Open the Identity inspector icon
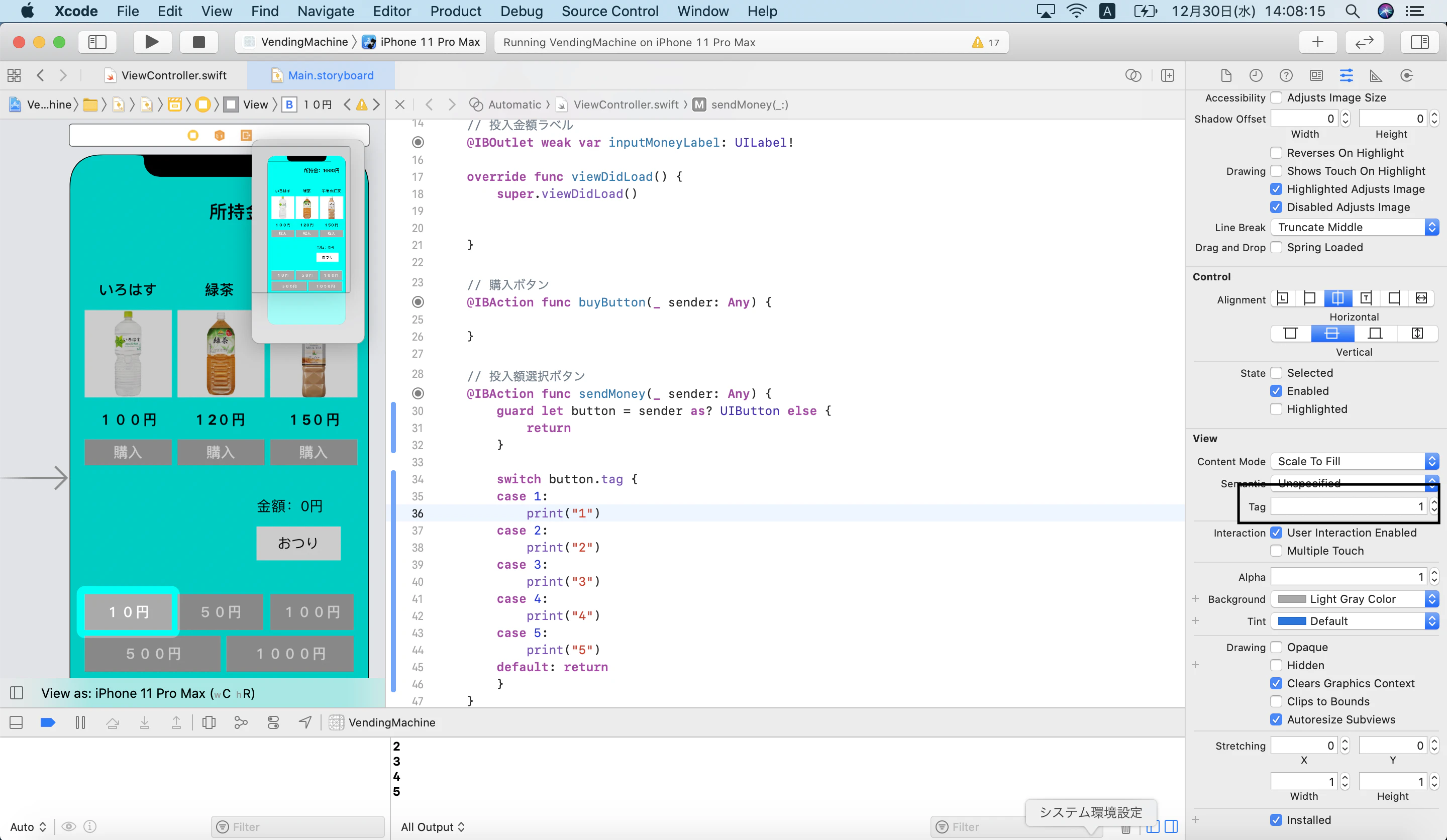This screenshot has height=840, width=1447. click(1316, 75)
